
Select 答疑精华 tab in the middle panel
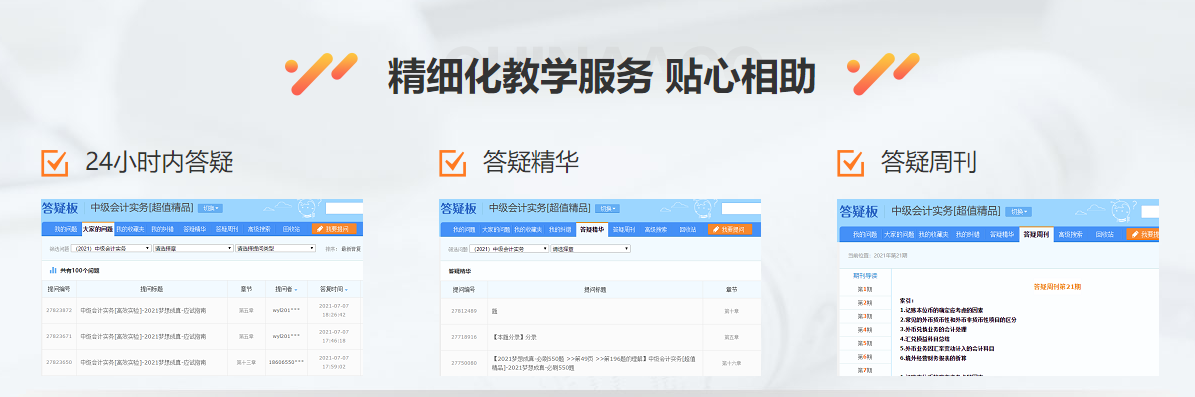[x=592, y=229]
